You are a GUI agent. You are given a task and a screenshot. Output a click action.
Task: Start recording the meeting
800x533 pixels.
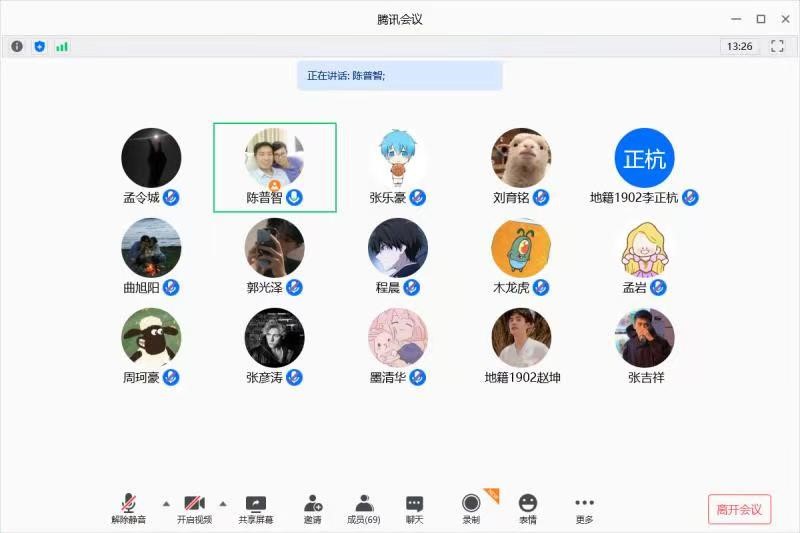click(471, 508)
